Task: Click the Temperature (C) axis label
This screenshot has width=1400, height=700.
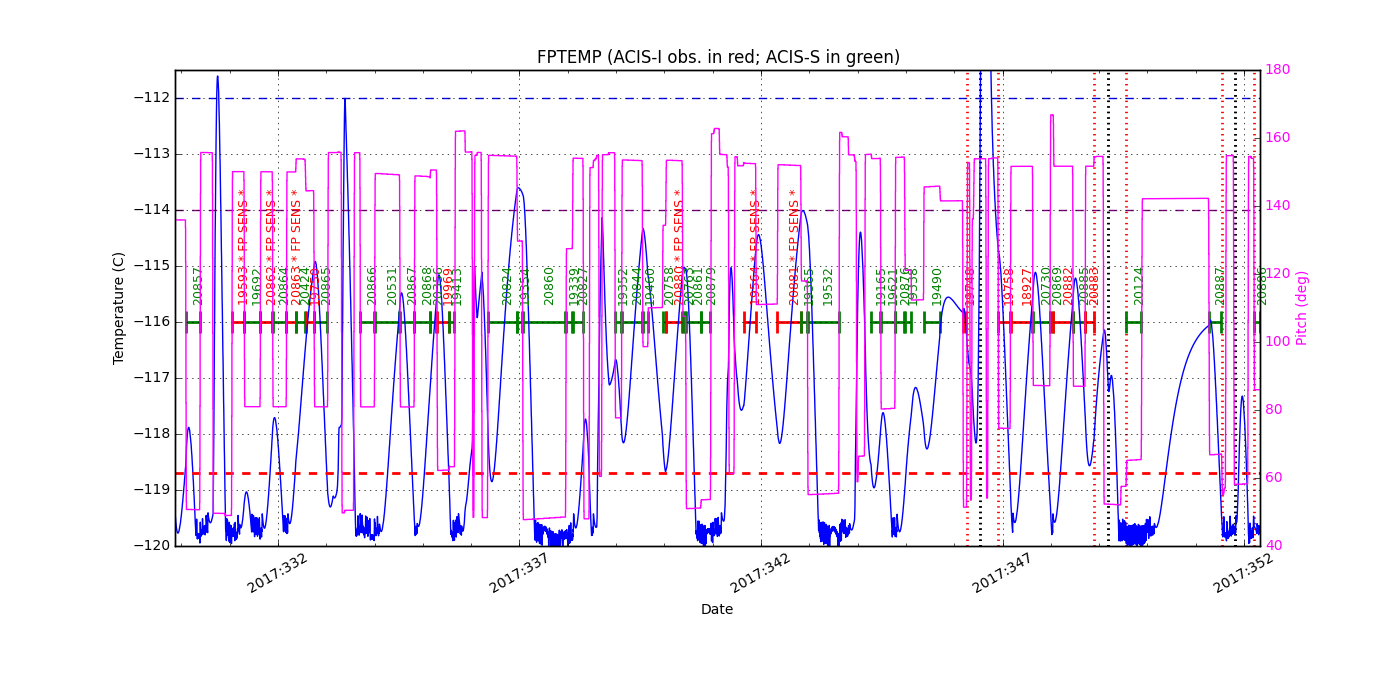Action: [118, 305]
